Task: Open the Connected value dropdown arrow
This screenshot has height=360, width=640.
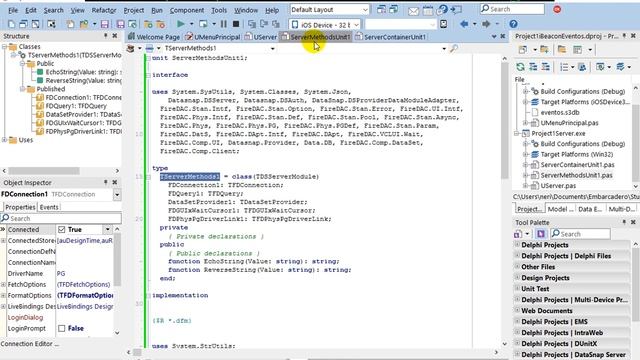Action: (108, 229)
